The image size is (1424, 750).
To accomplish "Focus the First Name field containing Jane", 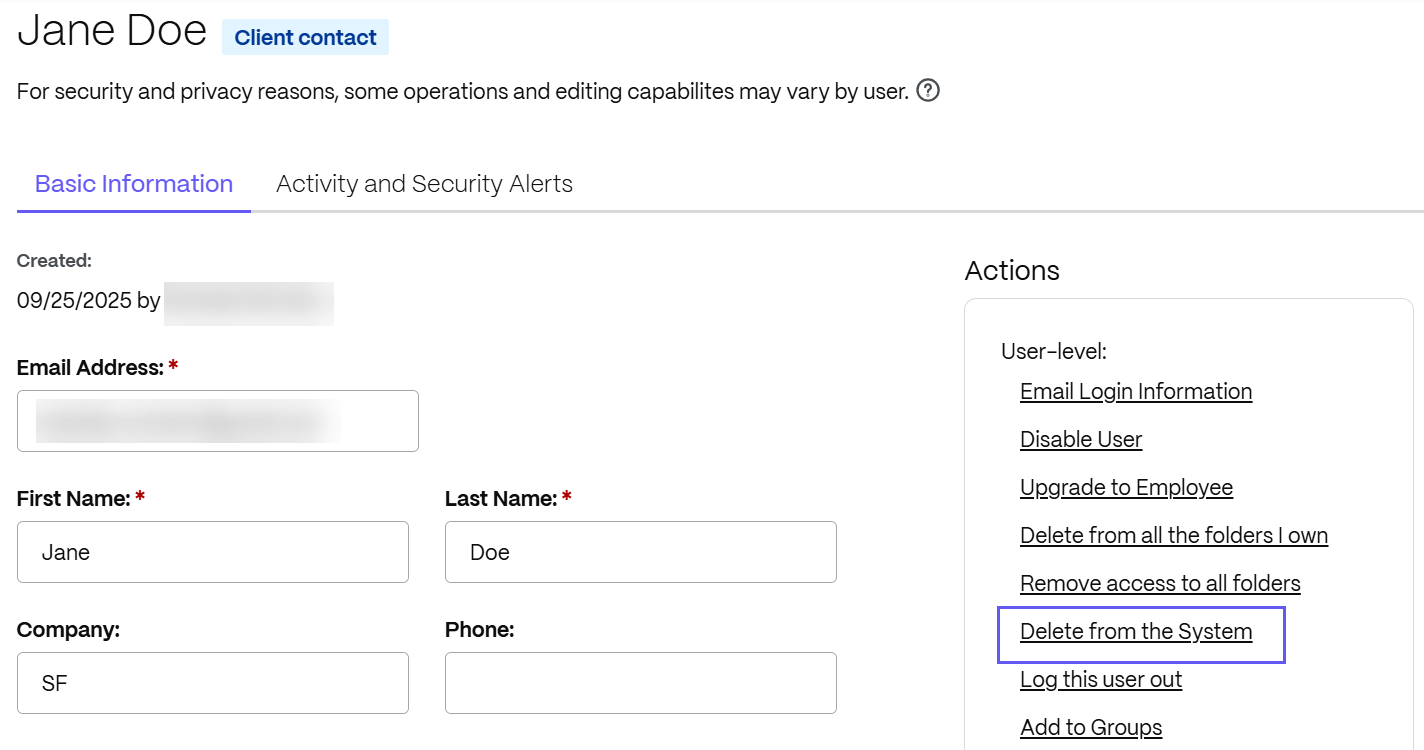I will coord(212,552).
